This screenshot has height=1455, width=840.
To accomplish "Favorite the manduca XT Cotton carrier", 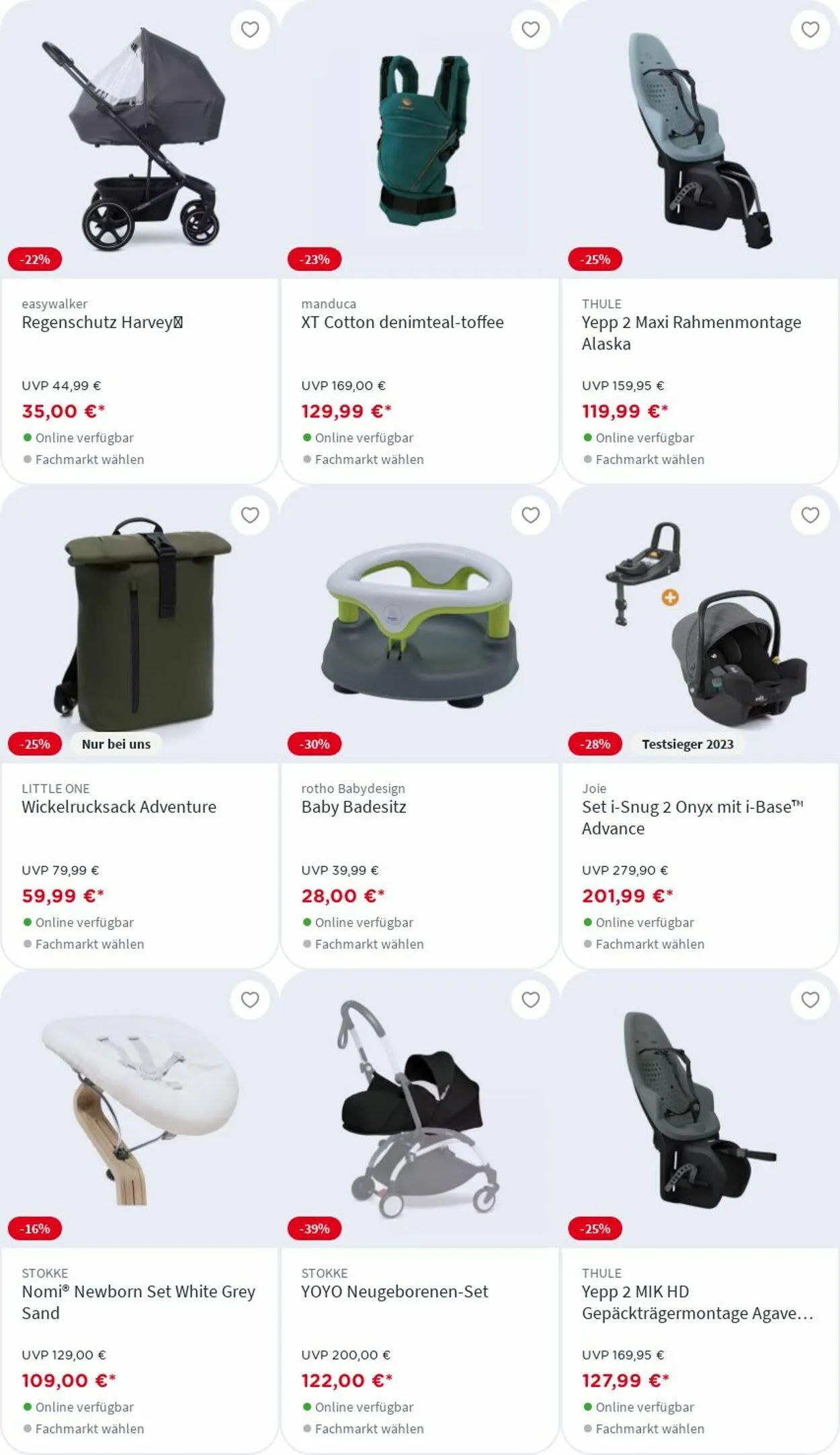I will [x=531, y=30].
